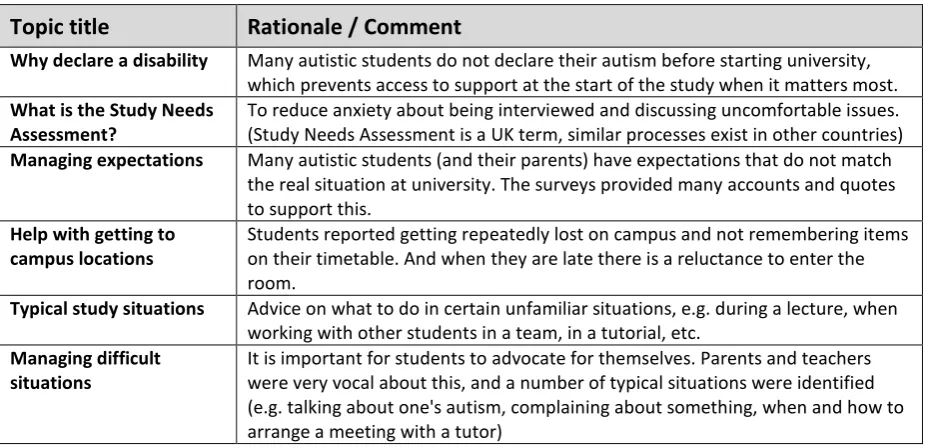This screenshot has height=448, width=935.
Task: Click advice on unfamiliar situations during a lecture
Action: pos(572,309)
